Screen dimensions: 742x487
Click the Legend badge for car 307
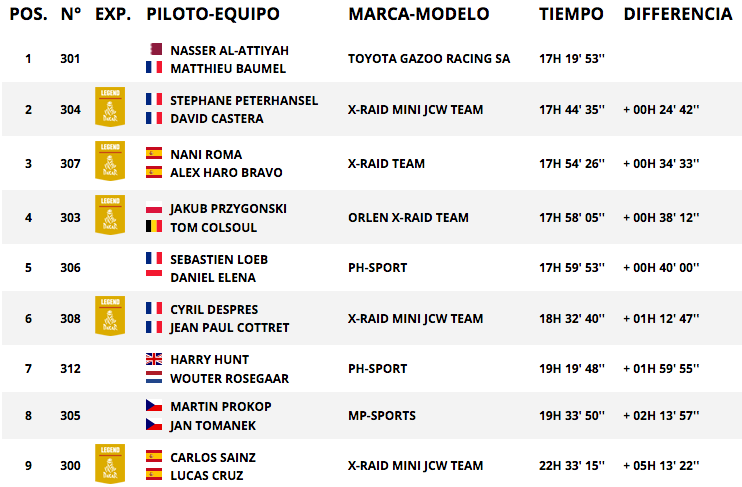110,160
